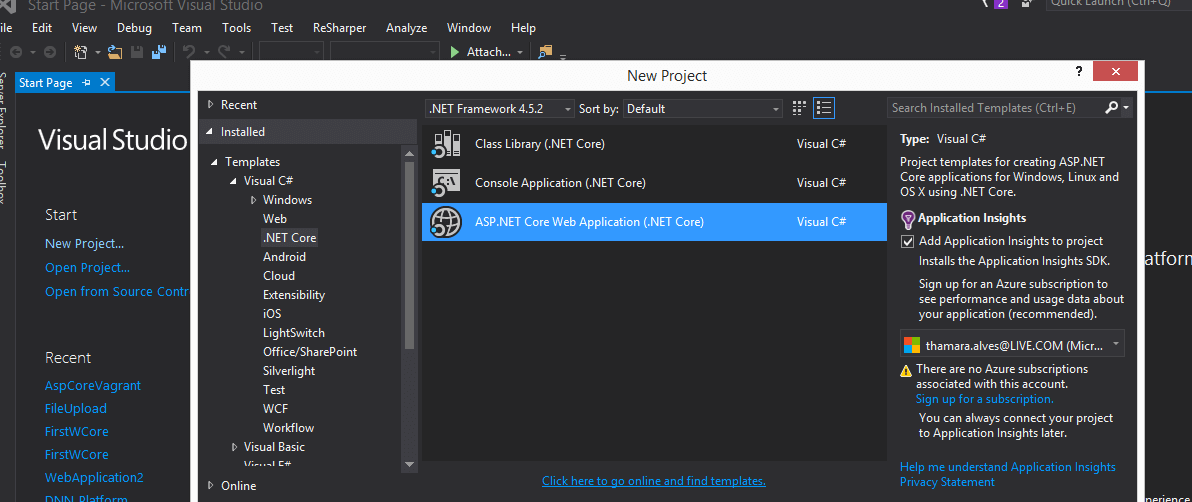
Task: Click the Application Insights lightbulb icon
Action: tap(908, 219)
